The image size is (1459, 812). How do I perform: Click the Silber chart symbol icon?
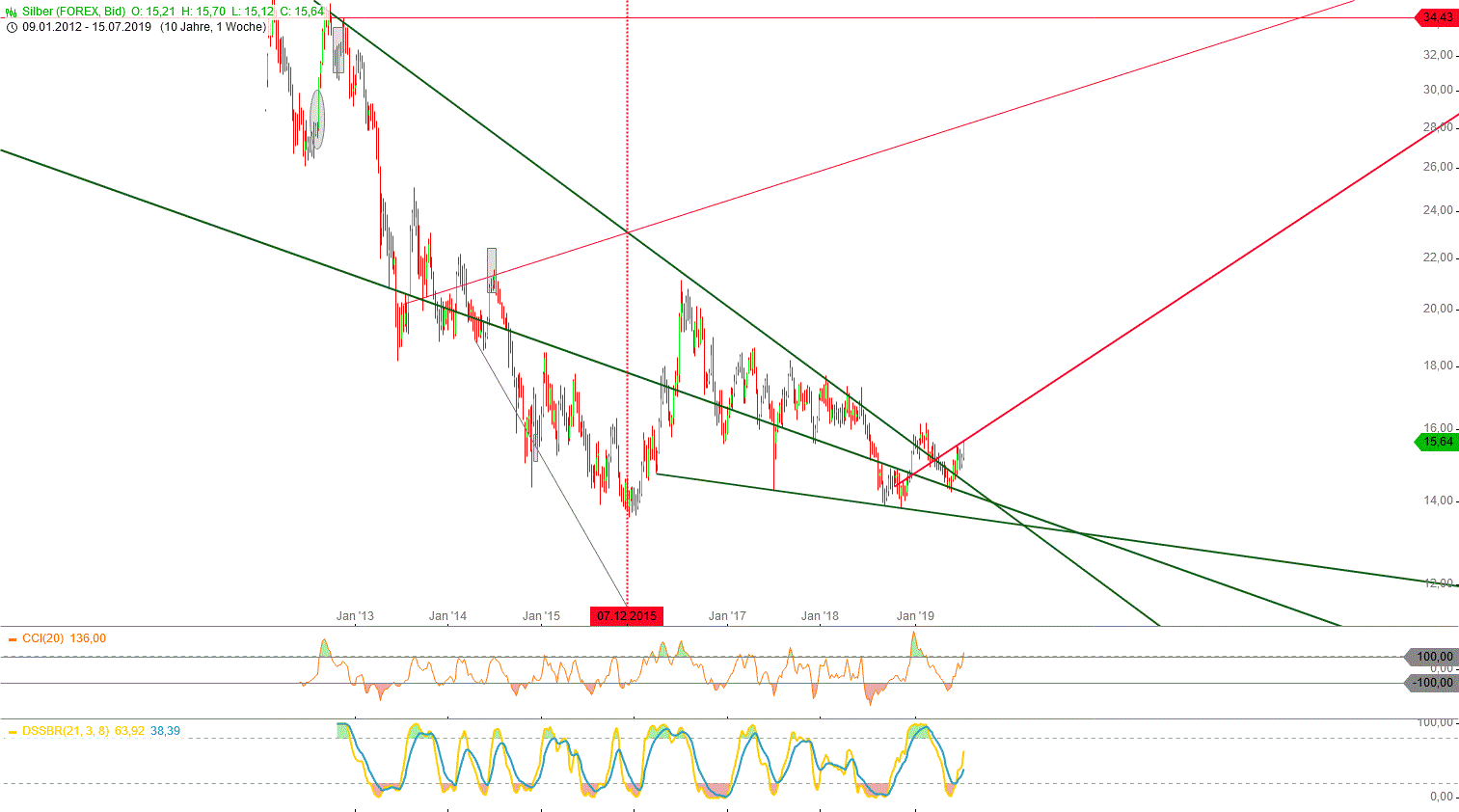(x=12, y=11)
